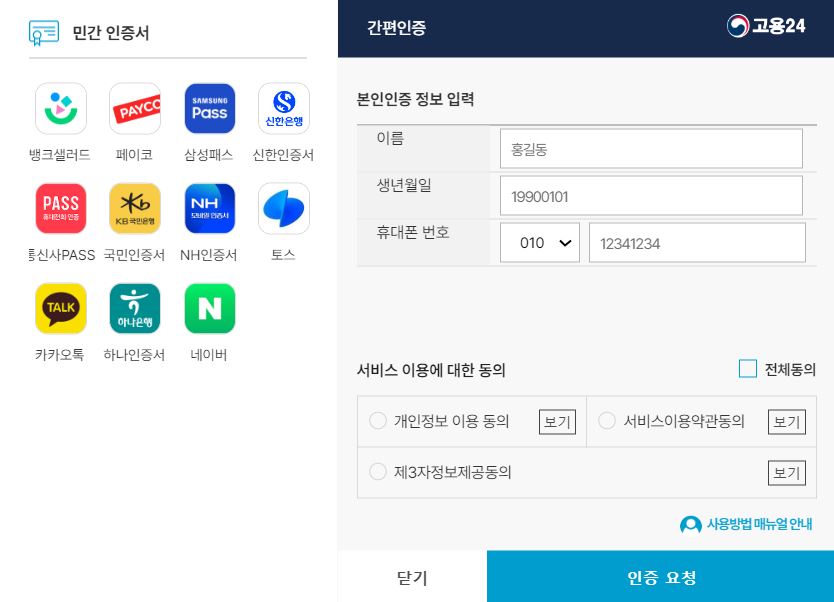Check the agree-to-all (전체동의) checkbox
834x602 pixels.
tap(748, 369)
